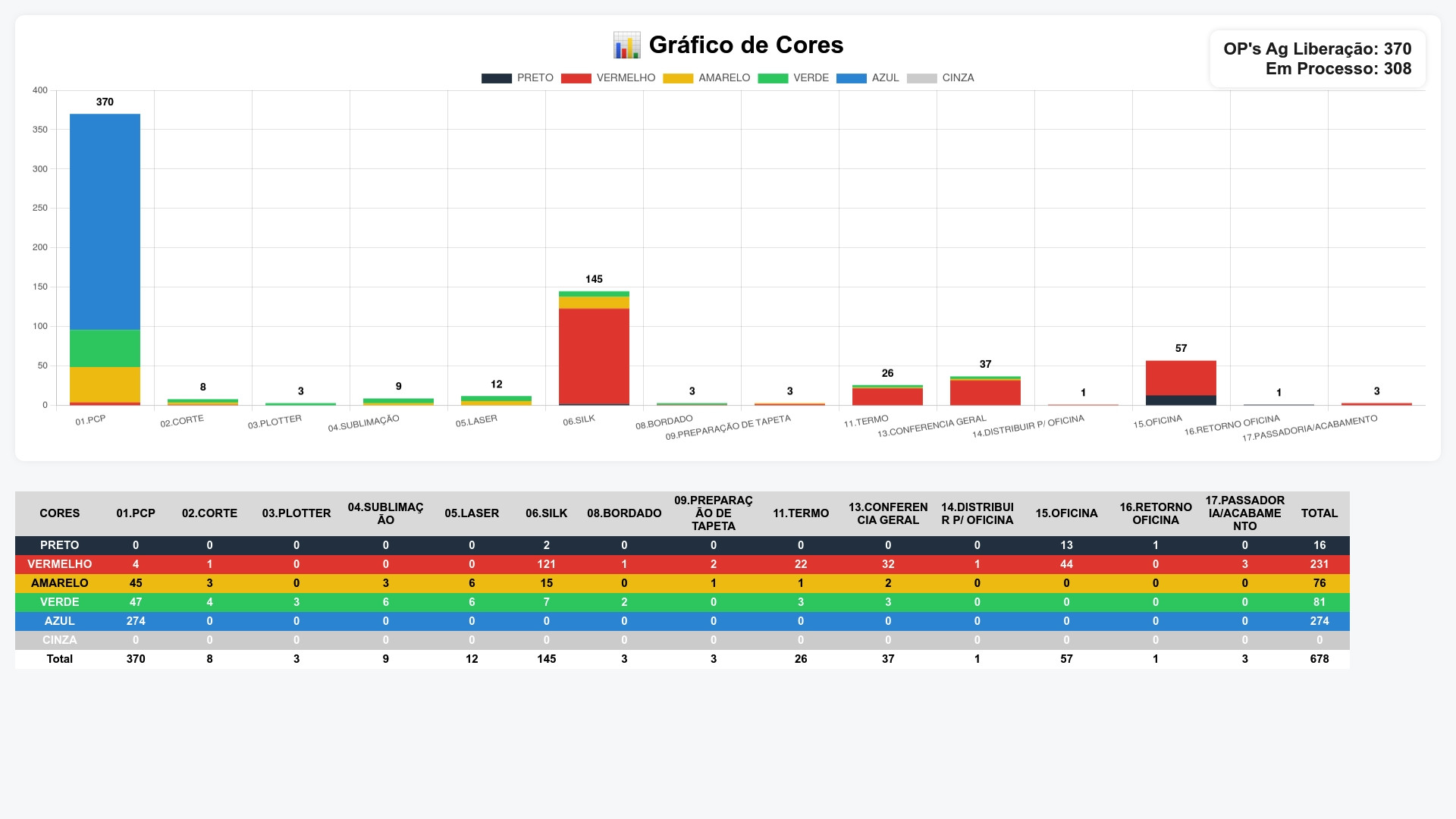Image resolution: width=1456 pixels, height=819 pixels.
Task: Click the CINZA legend swatch
Action: 921,78
